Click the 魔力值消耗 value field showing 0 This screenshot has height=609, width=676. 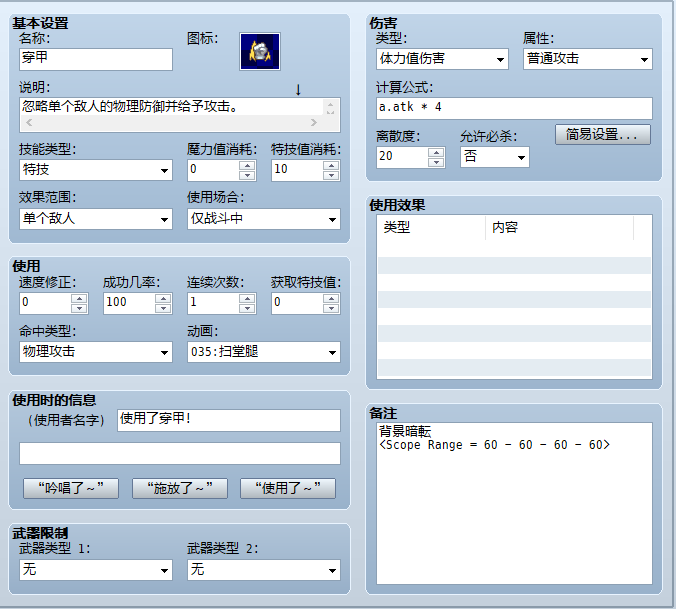(x=214, y=170)
